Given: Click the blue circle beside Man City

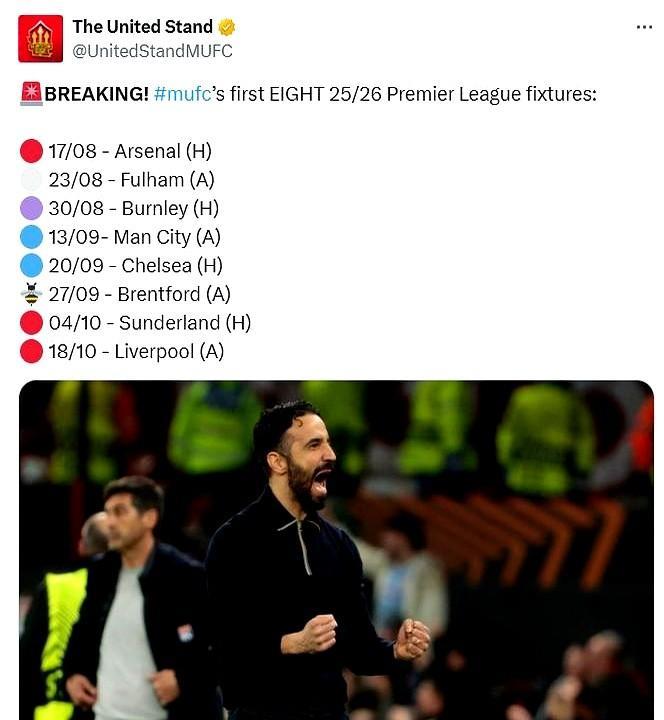Looking at the screenshot, I should pyautogui.click(x=31, y=237).
